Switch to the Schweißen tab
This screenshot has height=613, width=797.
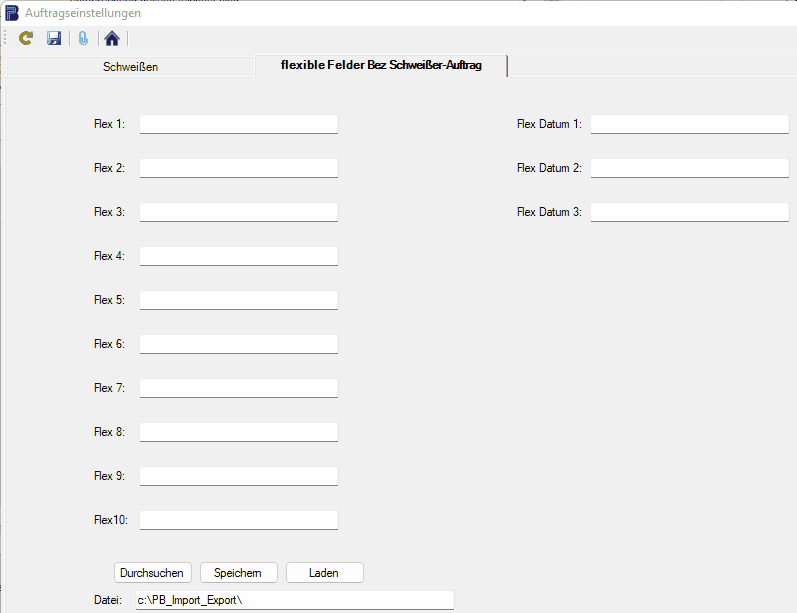(x=130, y=67)
